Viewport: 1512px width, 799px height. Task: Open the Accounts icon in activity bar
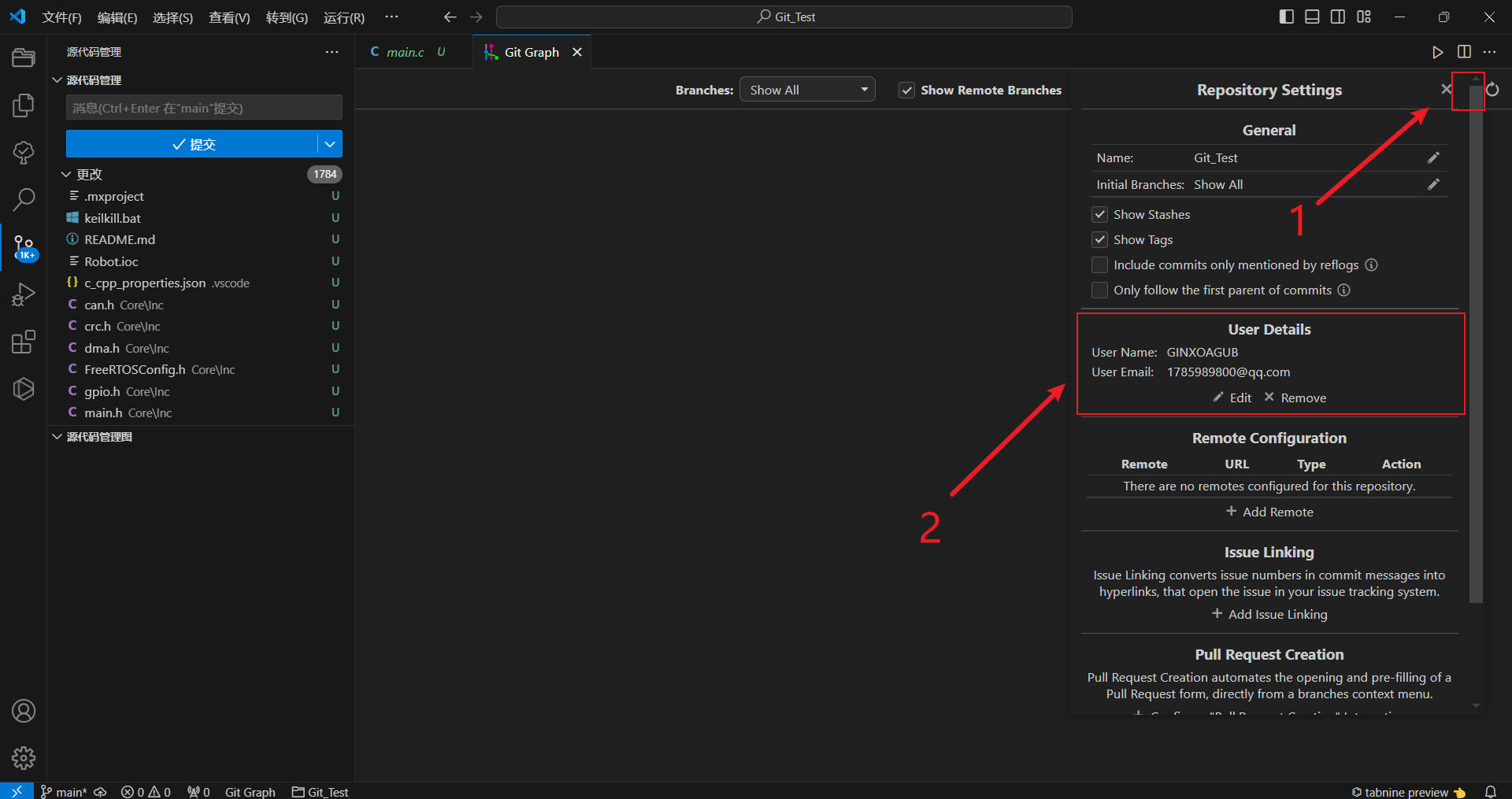(24, 712)
